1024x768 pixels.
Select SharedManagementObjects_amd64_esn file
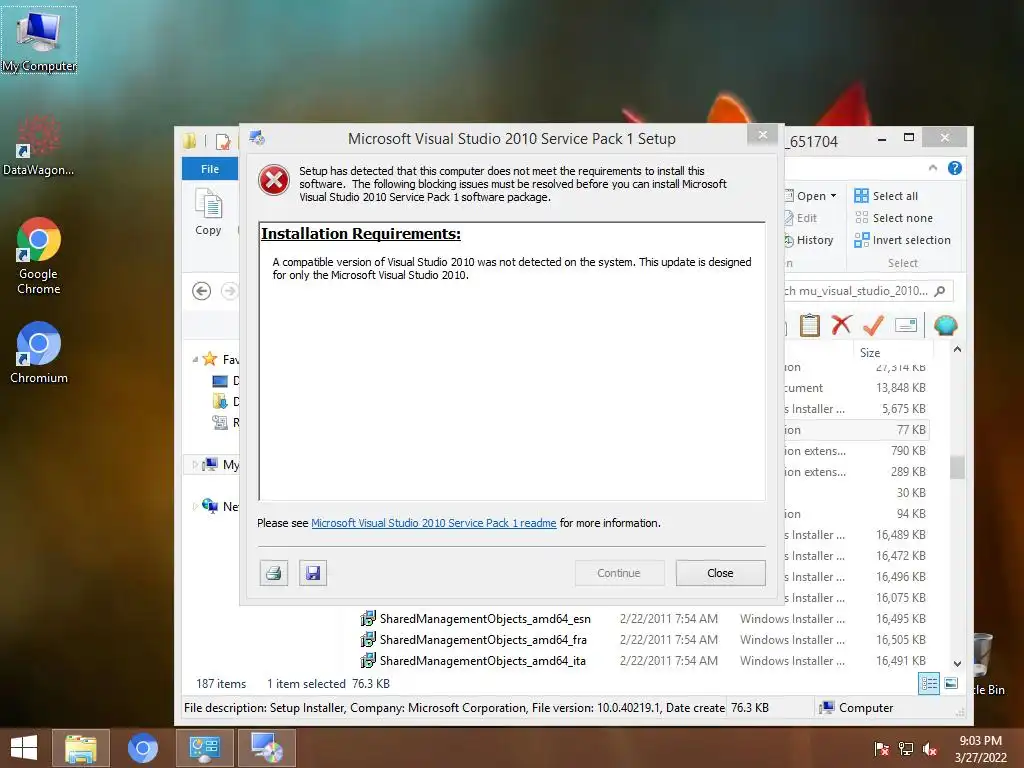pyautogui.click(x=485, y=619)
